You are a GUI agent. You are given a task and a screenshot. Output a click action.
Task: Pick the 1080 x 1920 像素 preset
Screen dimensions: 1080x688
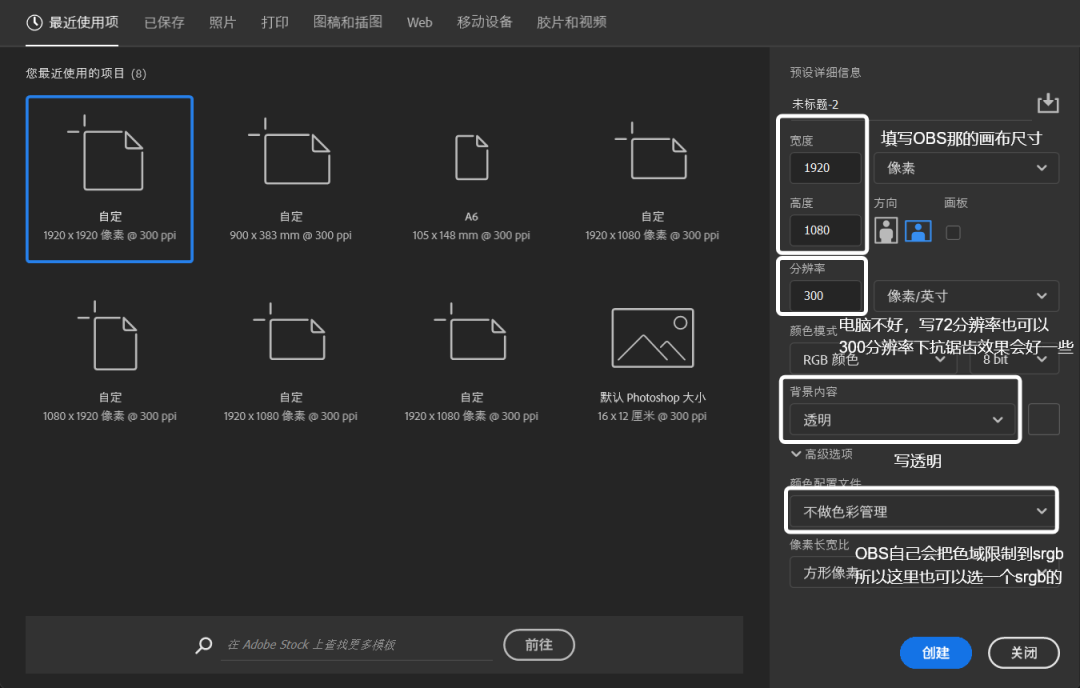pos(110,362)
